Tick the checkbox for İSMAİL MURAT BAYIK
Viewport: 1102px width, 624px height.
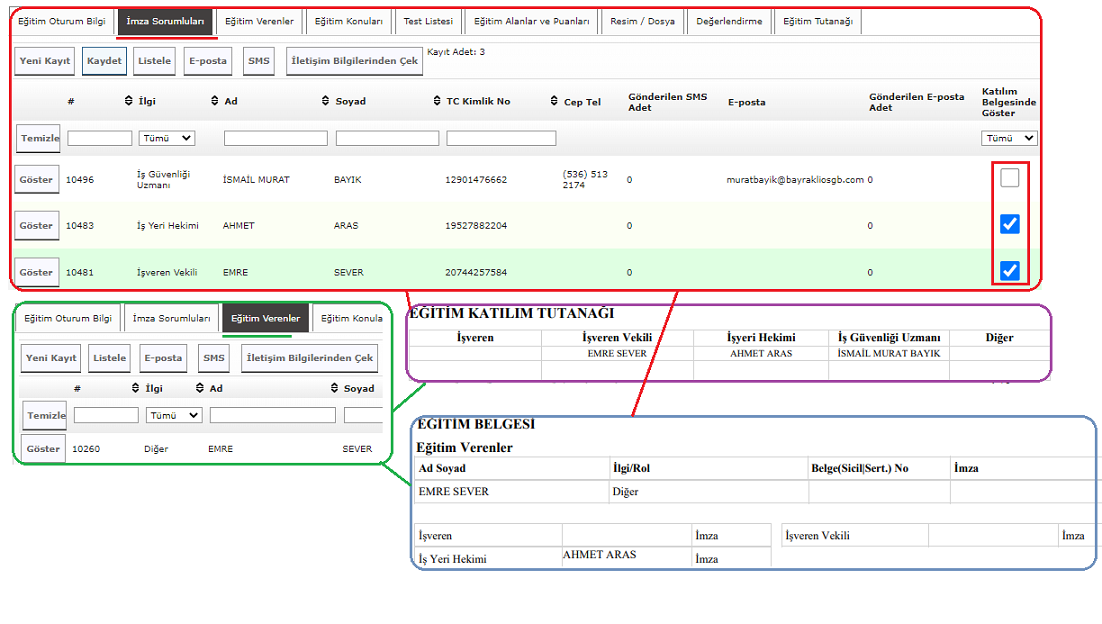(x=1010, y=178)
